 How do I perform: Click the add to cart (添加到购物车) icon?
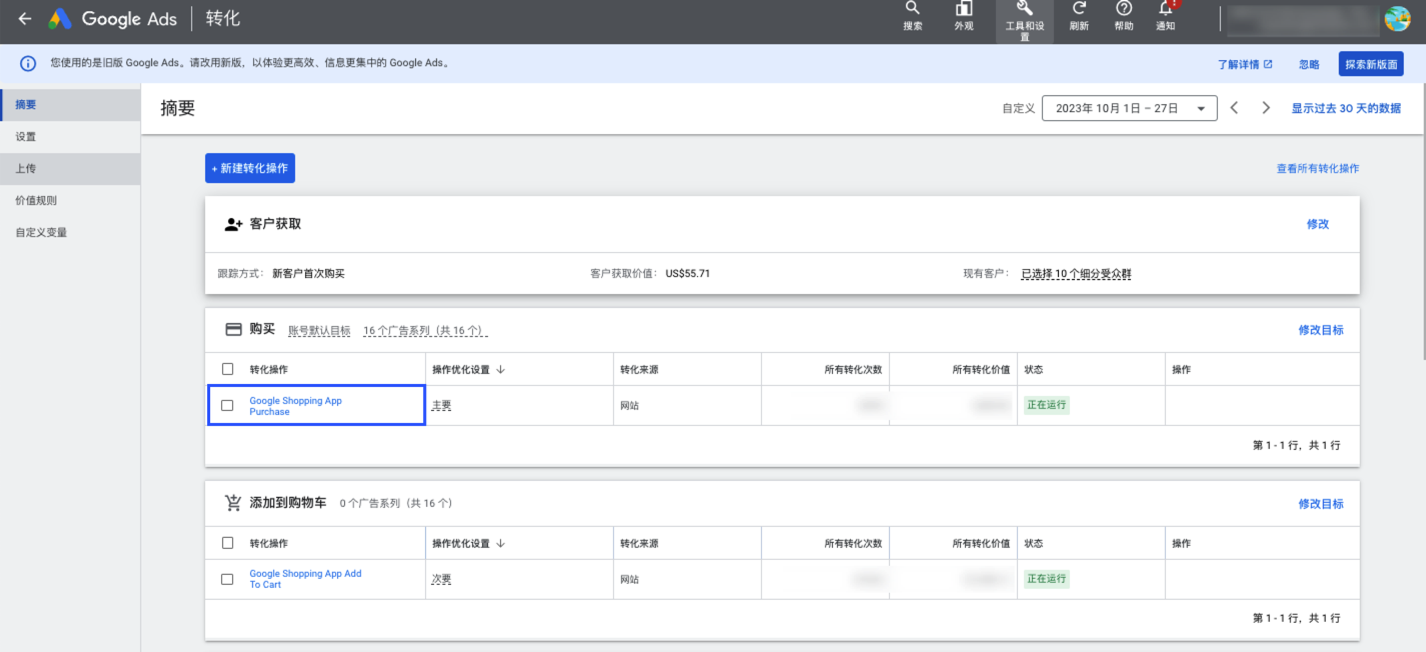[233, 503]
